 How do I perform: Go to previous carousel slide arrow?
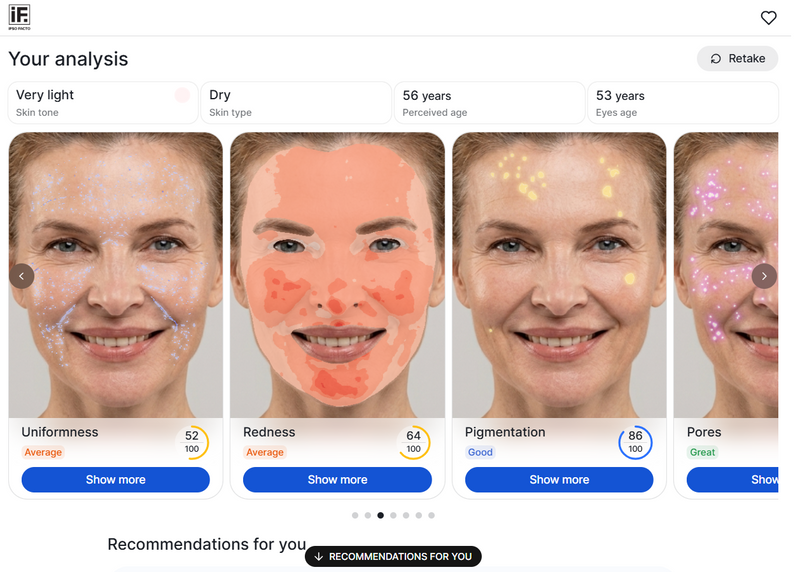click(22, 276)
